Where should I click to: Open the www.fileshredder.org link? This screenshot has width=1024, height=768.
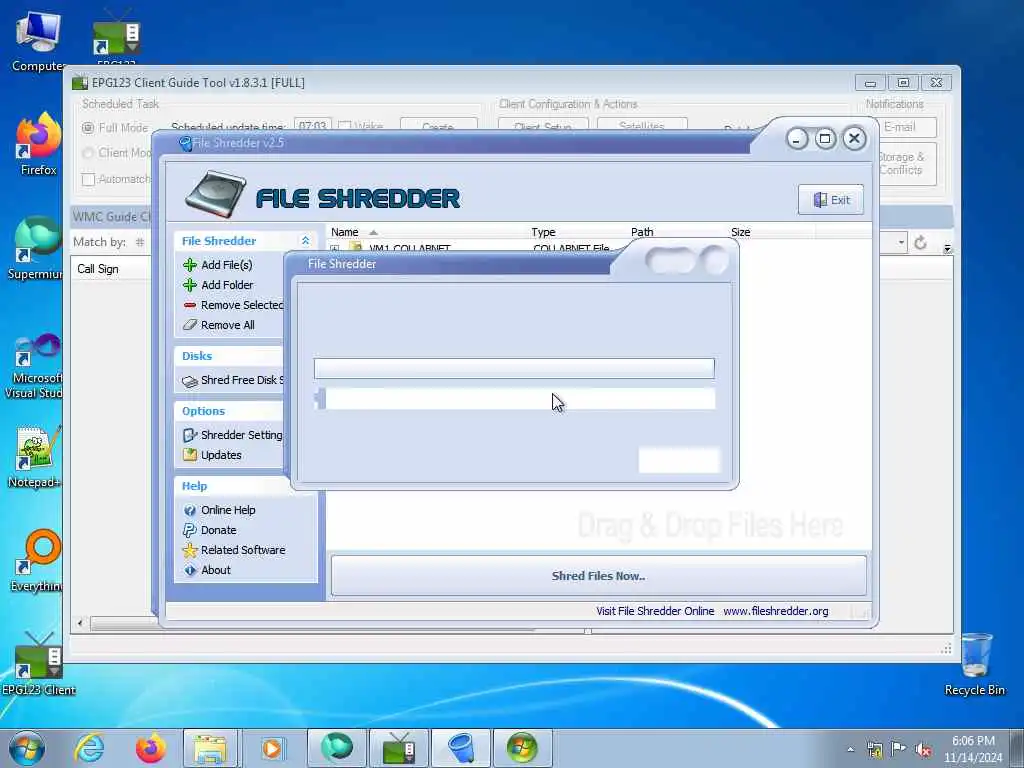click(x=776, y=611)
